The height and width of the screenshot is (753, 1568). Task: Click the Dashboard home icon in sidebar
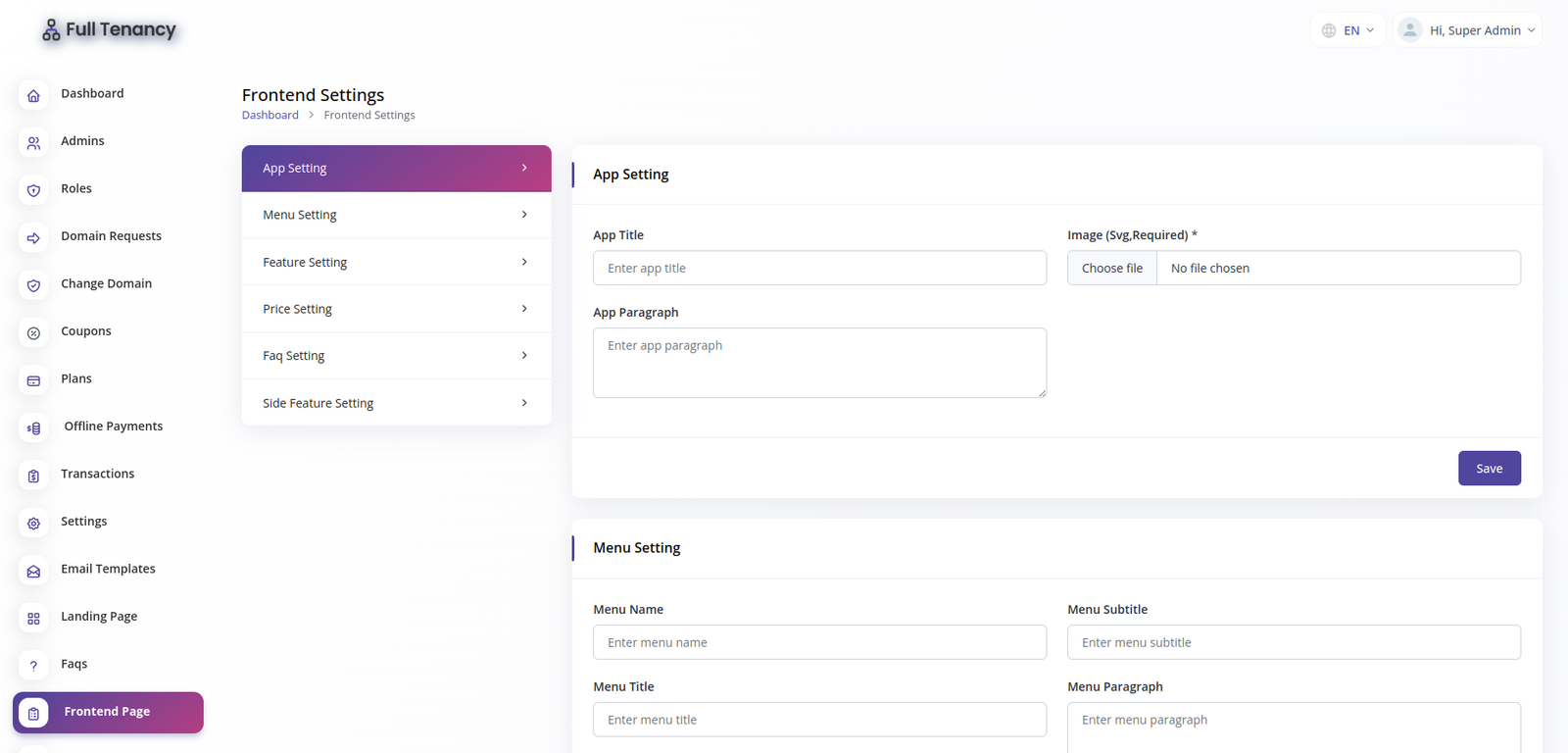tap(33, 95)
